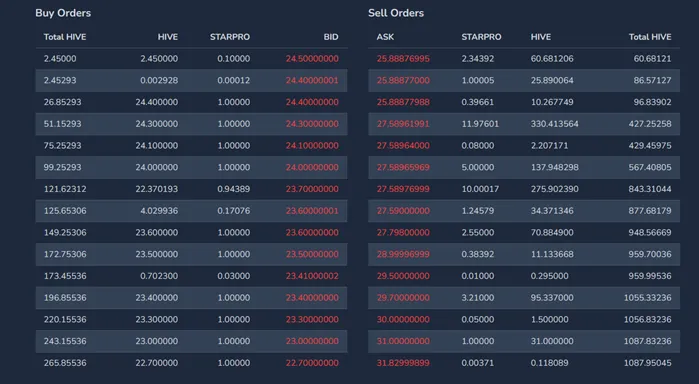Click buy HIVE amount 4.029936
699x384 pixels.
pyautogui.click(x=159, y=211)
